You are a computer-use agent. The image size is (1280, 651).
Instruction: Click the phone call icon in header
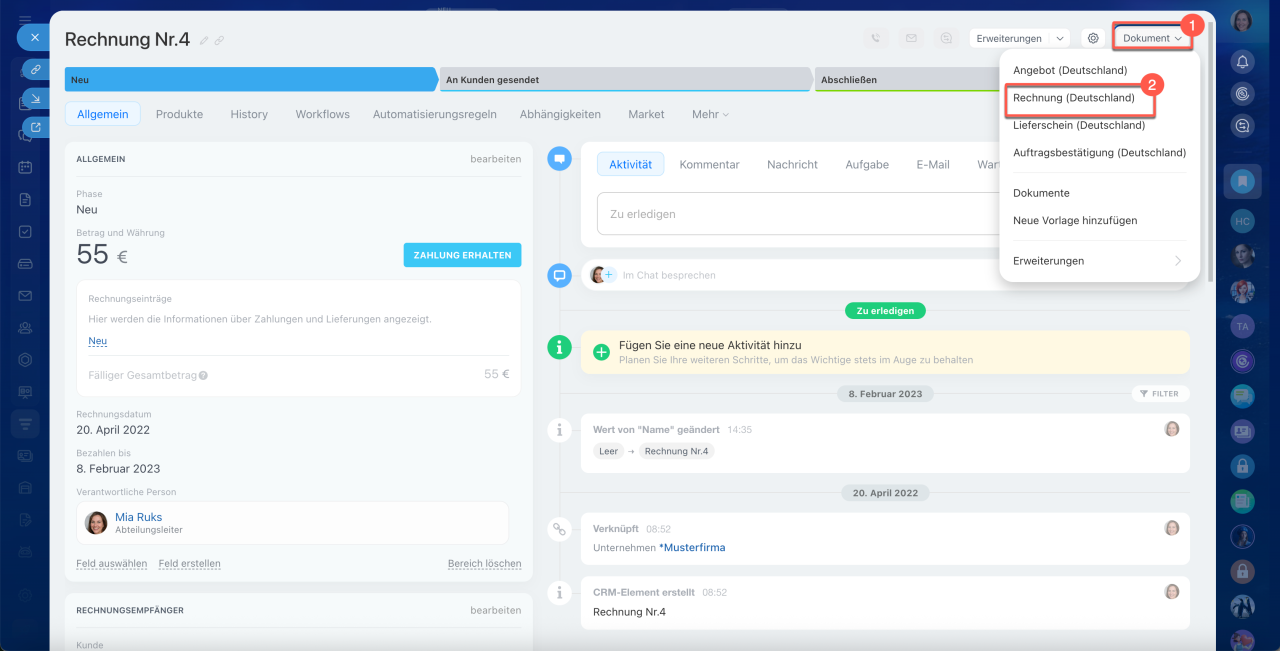click(876, 38)
